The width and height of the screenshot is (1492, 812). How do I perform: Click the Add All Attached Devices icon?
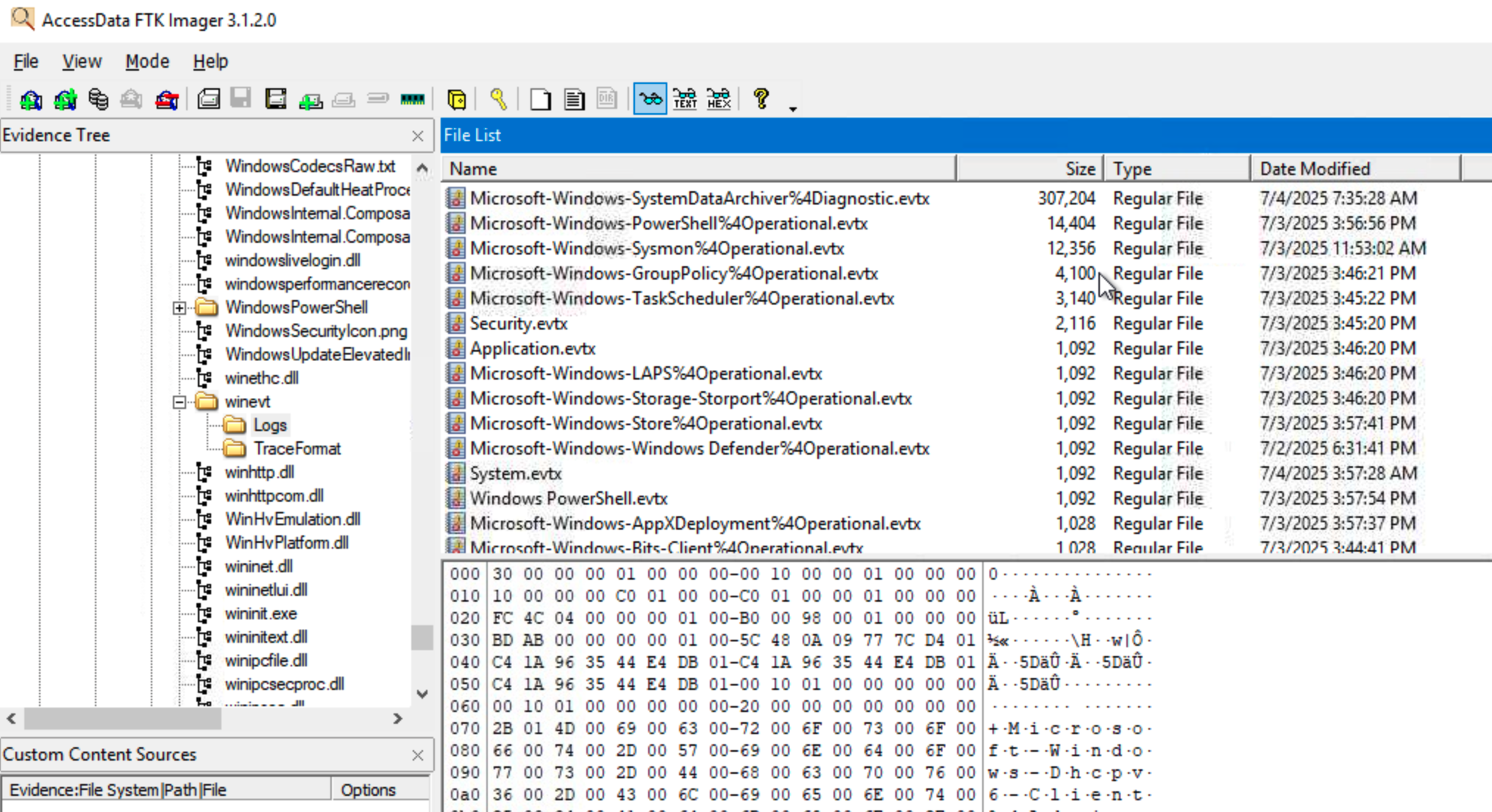point(65,99)
